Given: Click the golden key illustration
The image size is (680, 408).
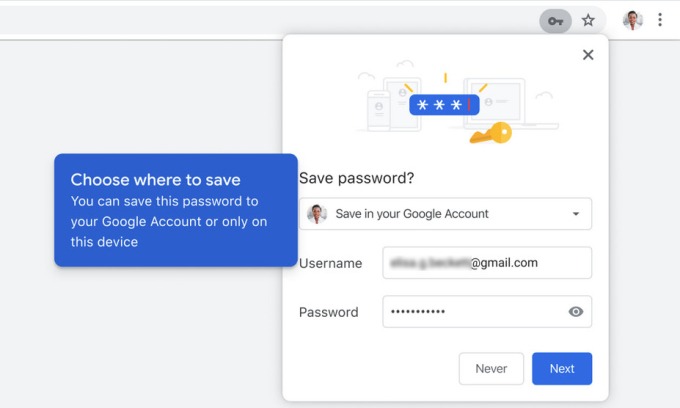Looking at the screenshot, I should click(492, 132).
